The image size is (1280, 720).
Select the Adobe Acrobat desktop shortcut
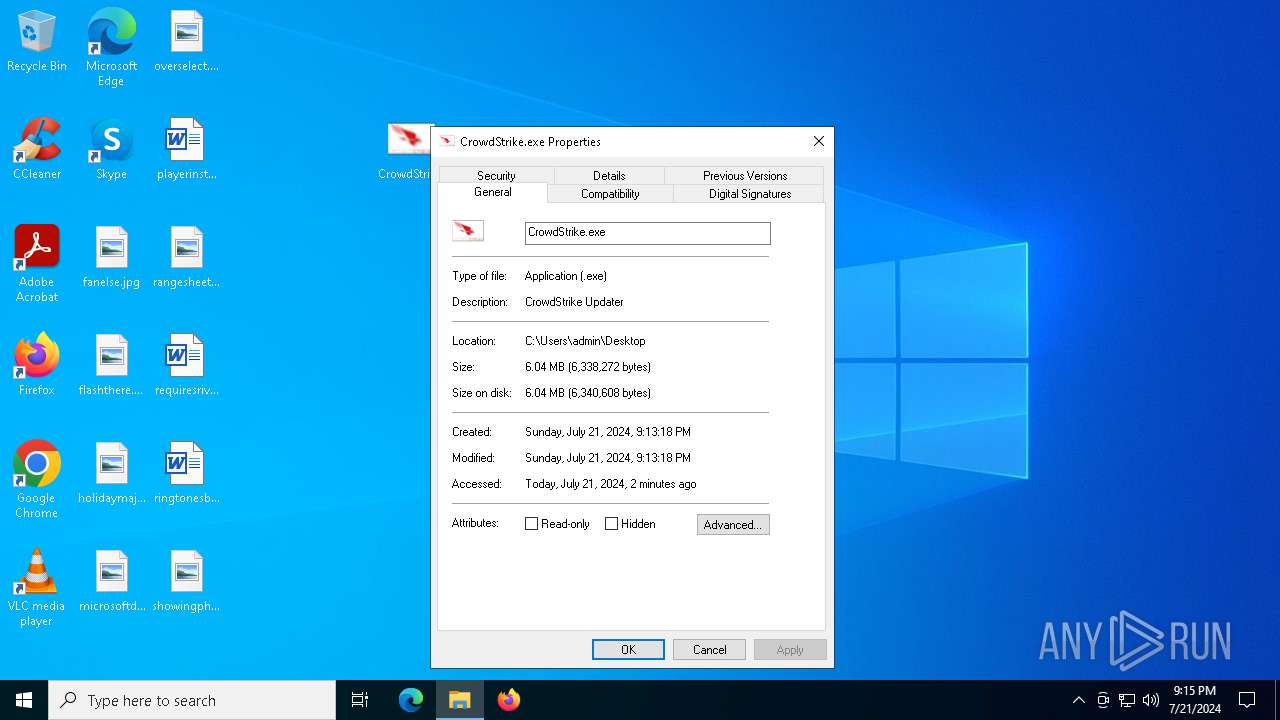point(37,264)
